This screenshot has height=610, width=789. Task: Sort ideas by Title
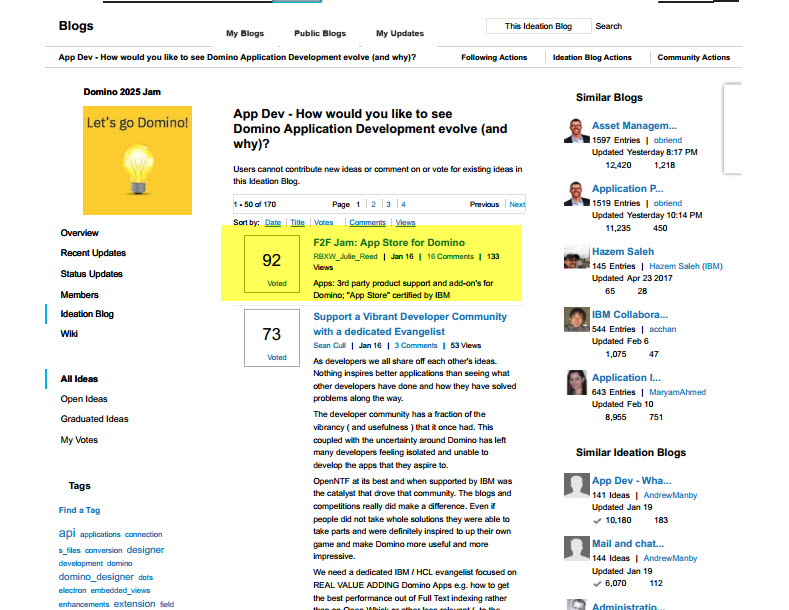point(297,222)
